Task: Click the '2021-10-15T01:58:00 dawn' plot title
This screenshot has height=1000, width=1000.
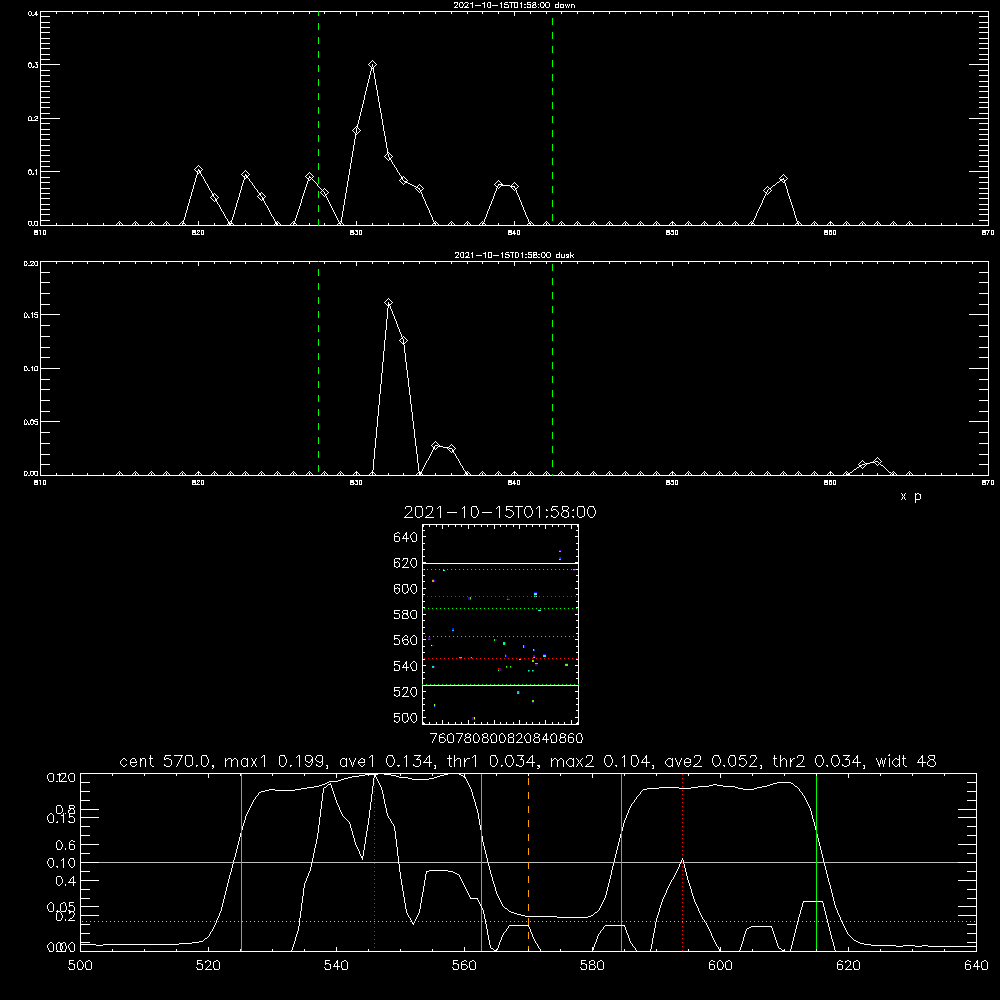Action: point(514,5)
